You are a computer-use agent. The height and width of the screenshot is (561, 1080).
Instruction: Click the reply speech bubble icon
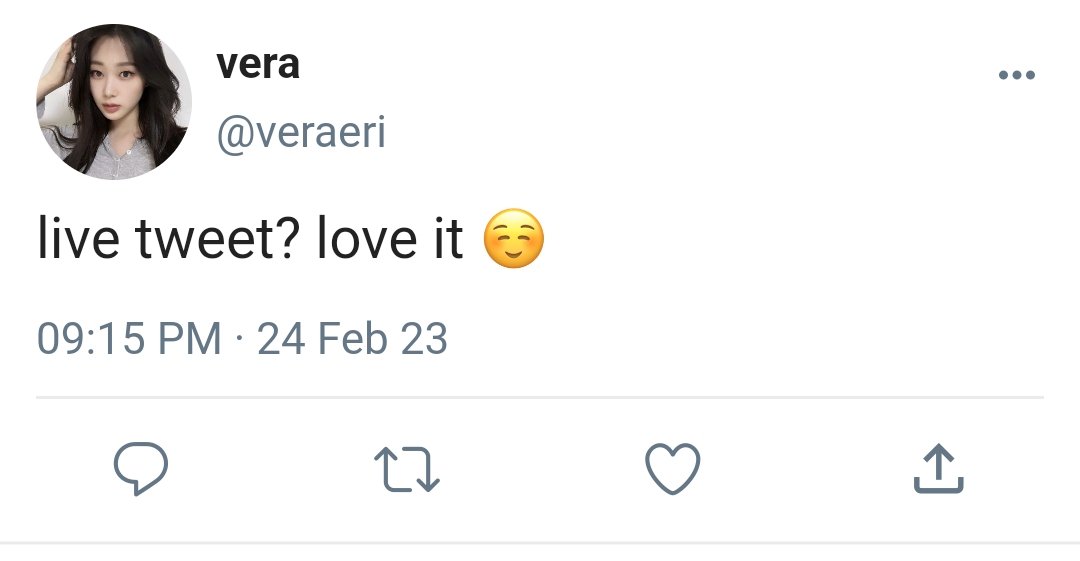pyautogui.click(x=141, y=469)
